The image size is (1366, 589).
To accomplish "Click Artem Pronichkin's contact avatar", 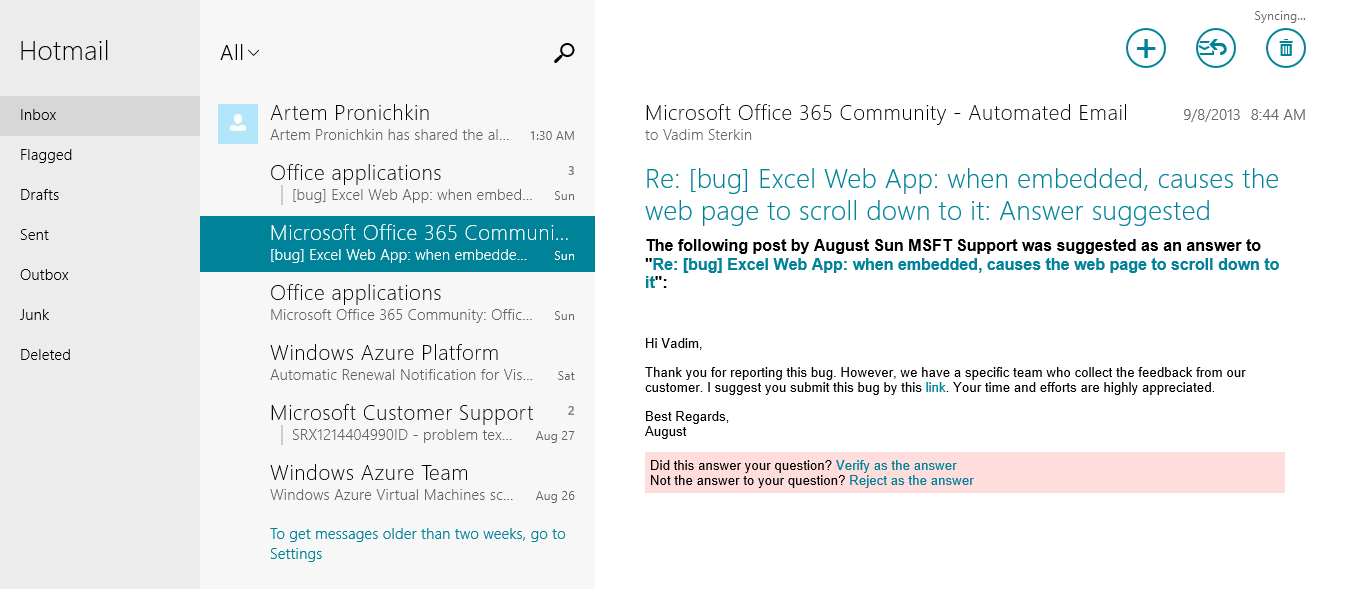I will coord(238,124).
